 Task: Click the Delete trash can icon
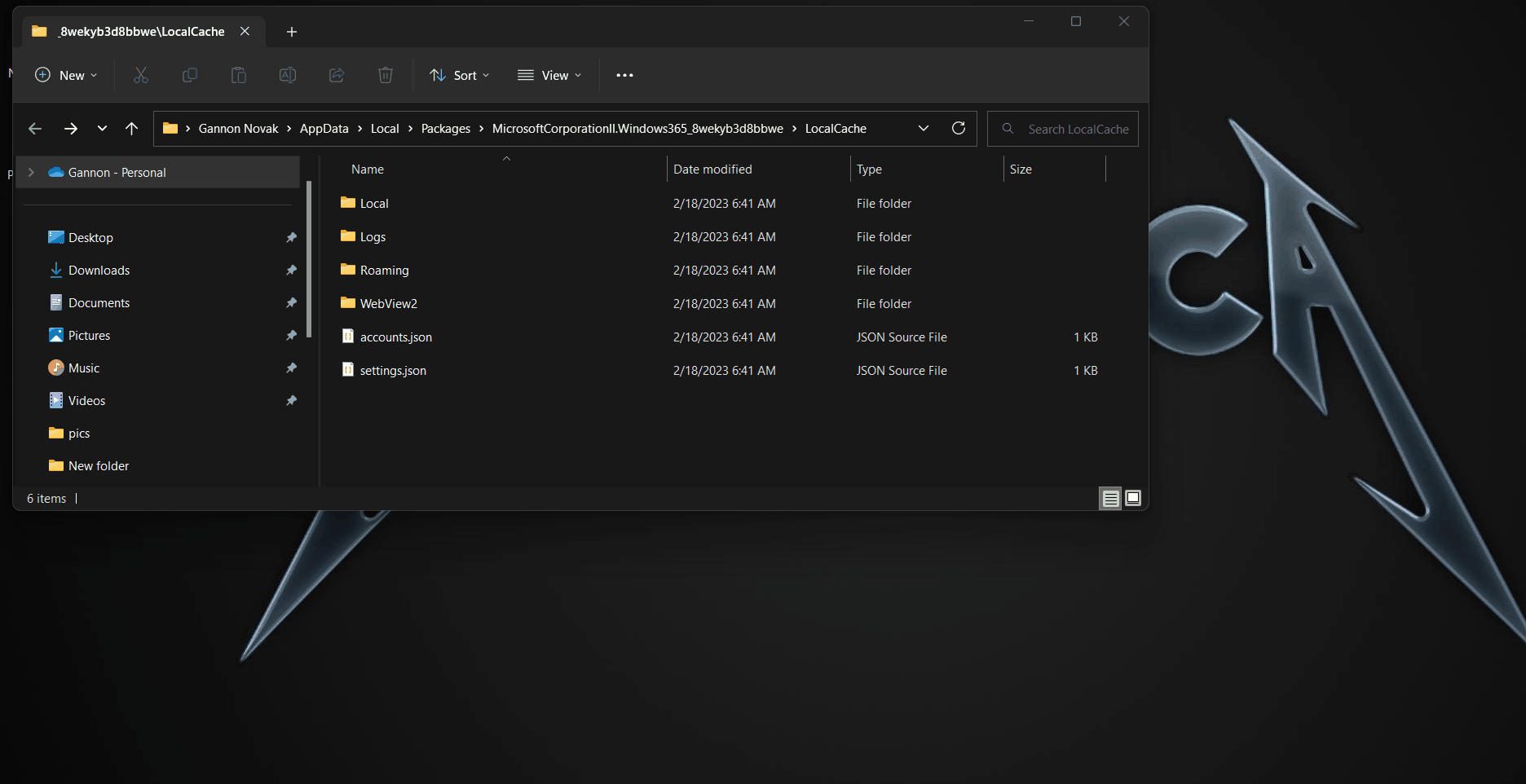coord(386,75)
